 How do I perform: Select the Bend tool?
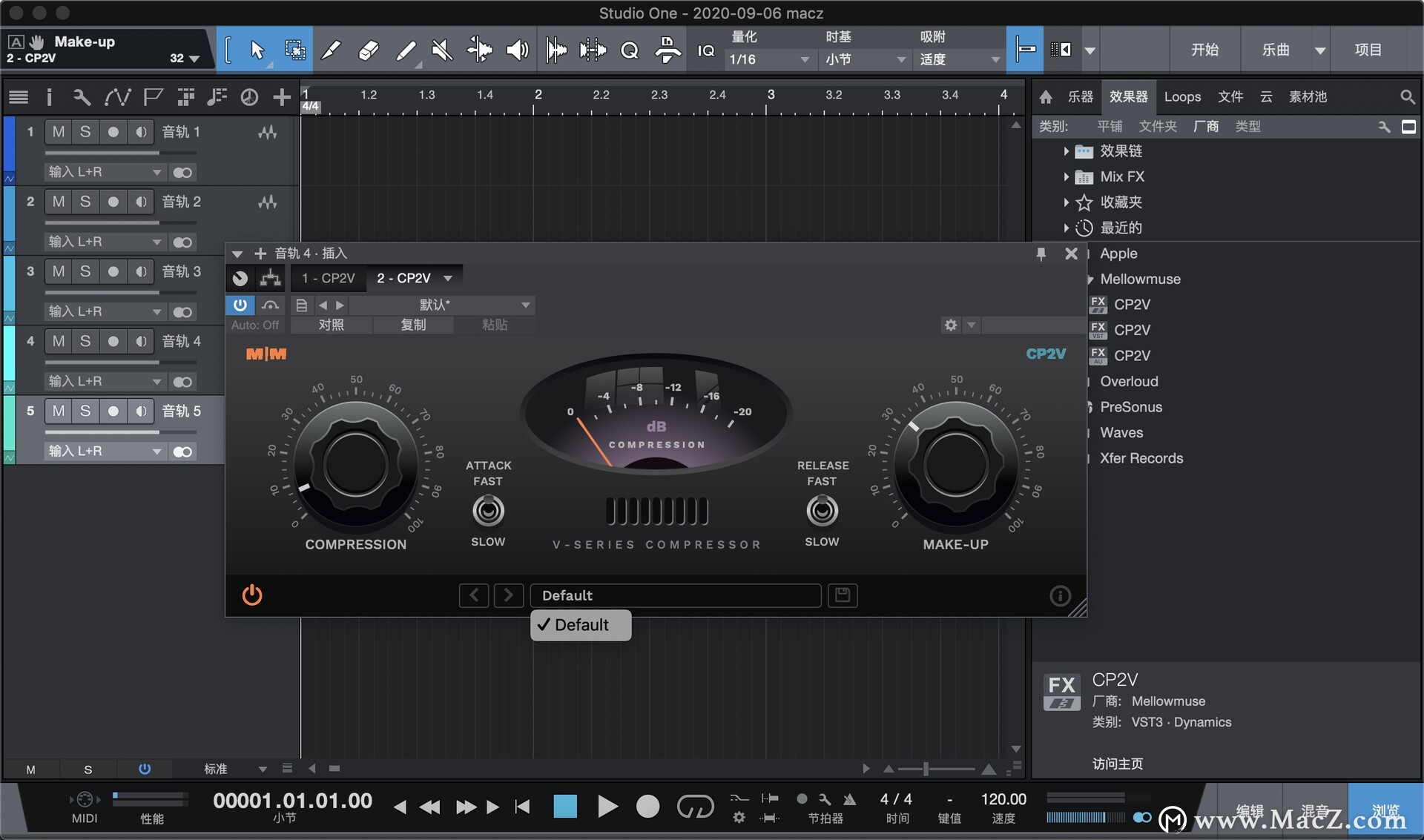[479, 50]
